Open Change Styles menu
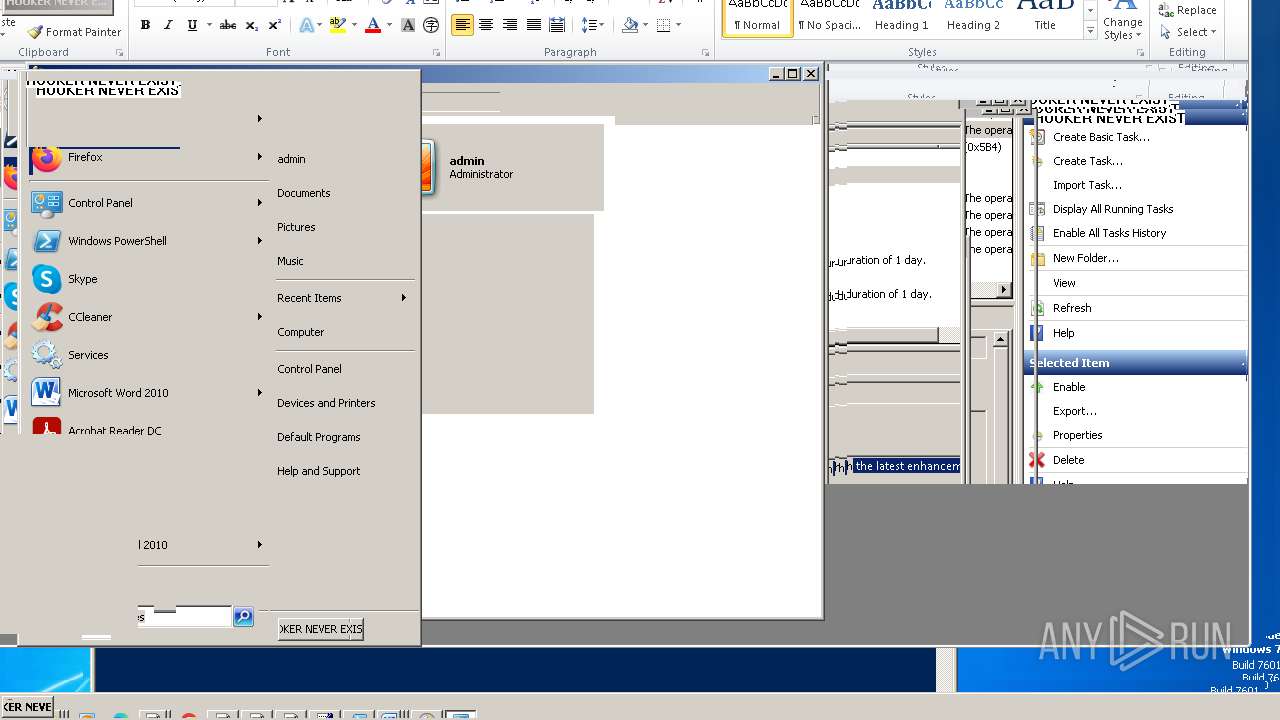 click(1123, 22)
